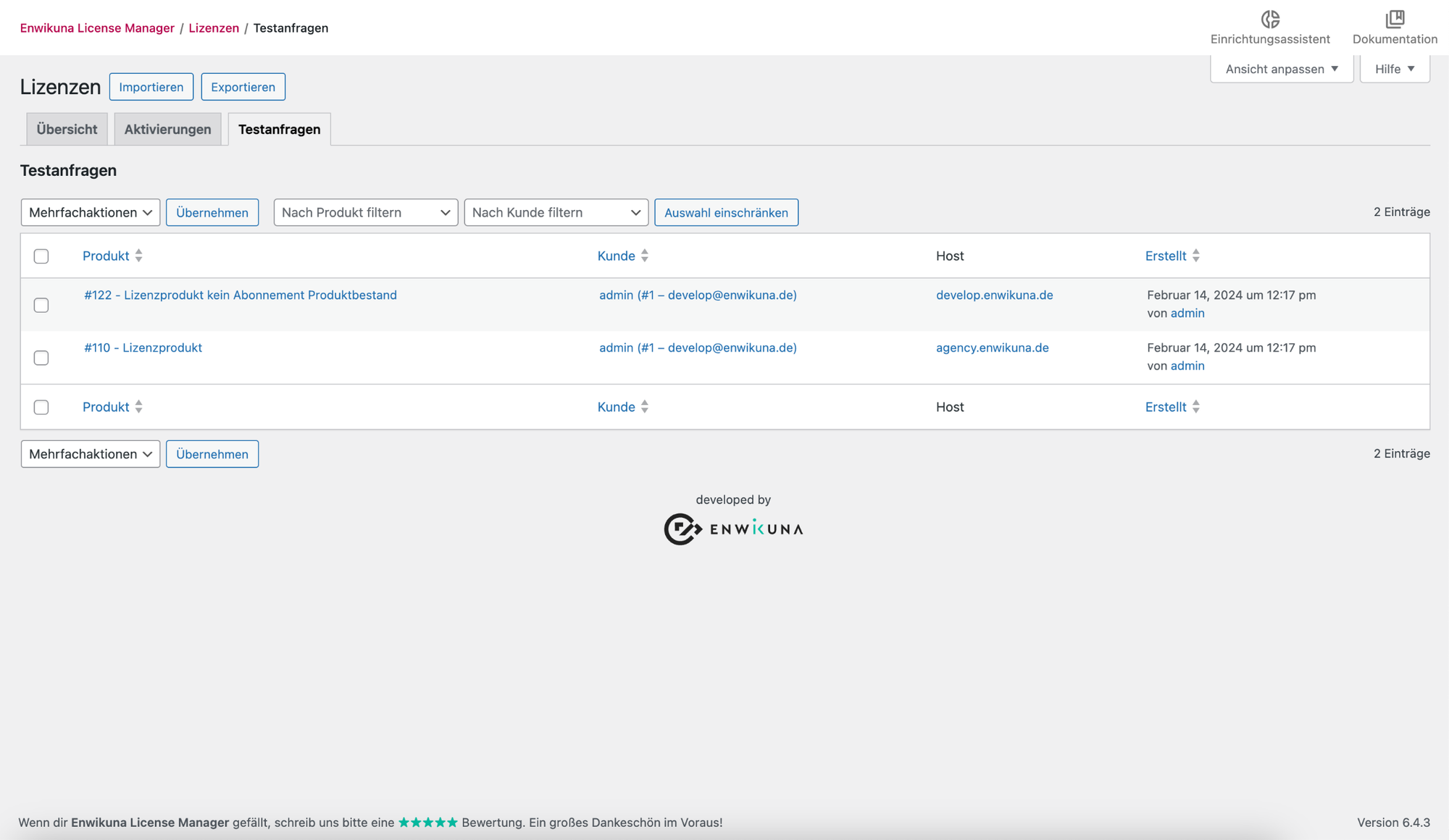This screenshot has height=840, width=1449.
Task: Open Enwikuna License Manager breadcrumb link
Action: click(97, 28)
